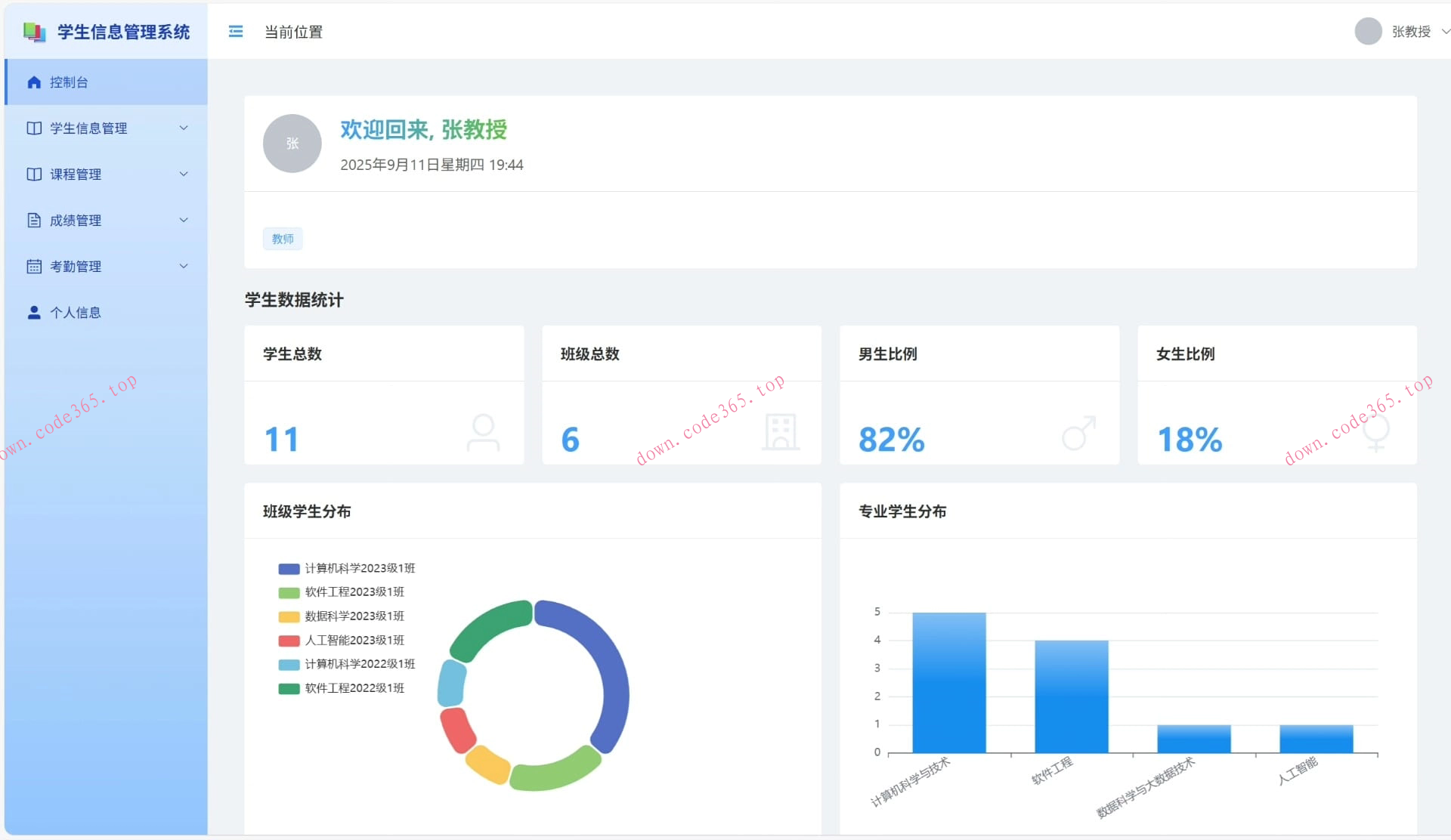Click the document icon next to 成绩管理
The image size is (1451, 840).
pos(34,221)
